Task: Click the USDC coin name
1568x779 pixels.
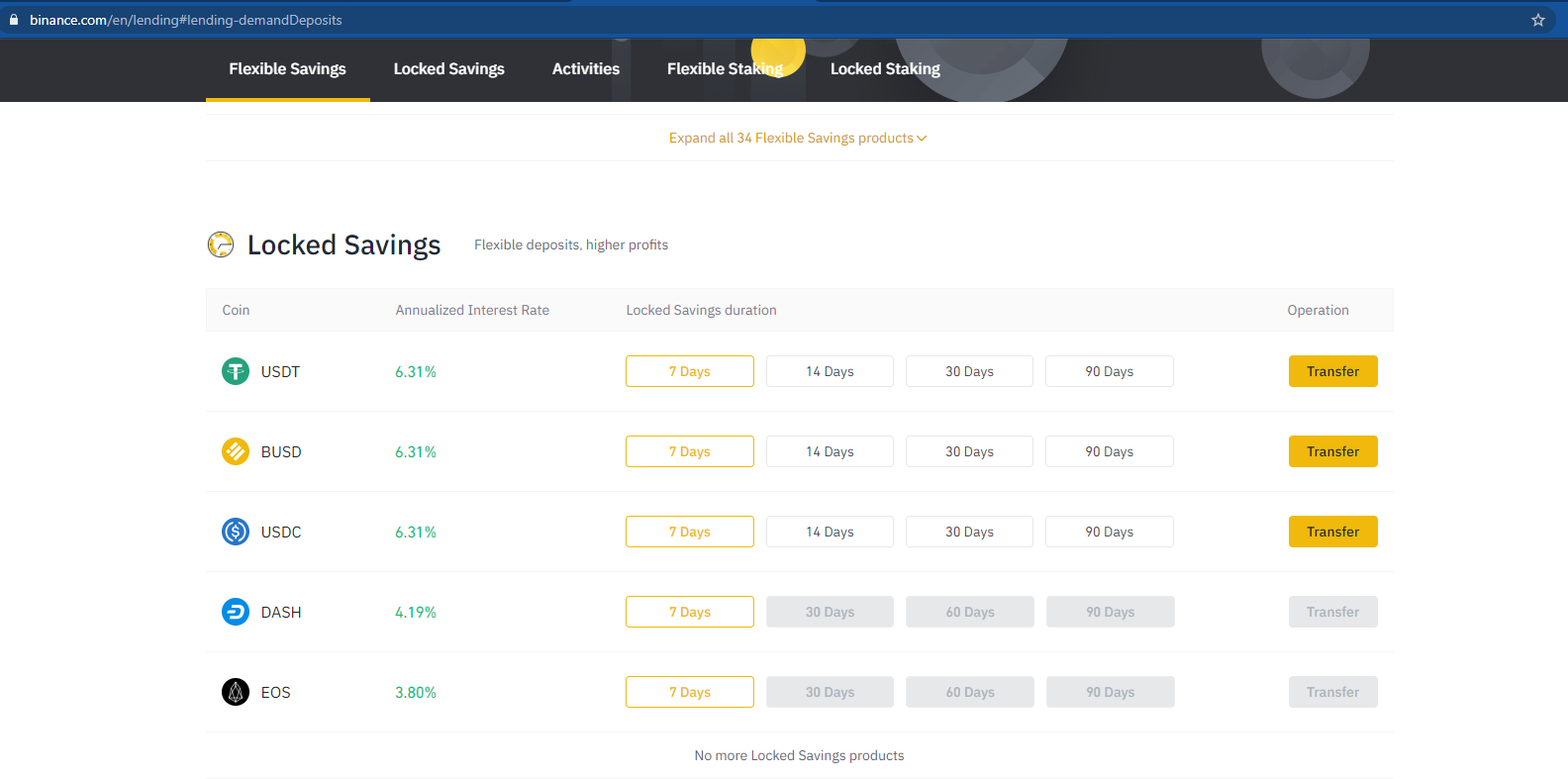Action: [281, 532]
